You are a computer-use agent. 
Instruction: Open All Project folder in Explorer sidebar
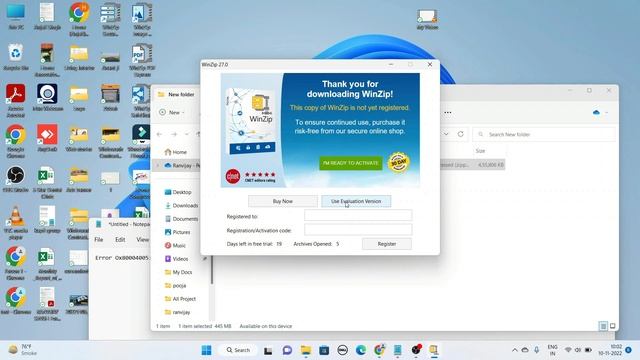click(x=180, y=299)
